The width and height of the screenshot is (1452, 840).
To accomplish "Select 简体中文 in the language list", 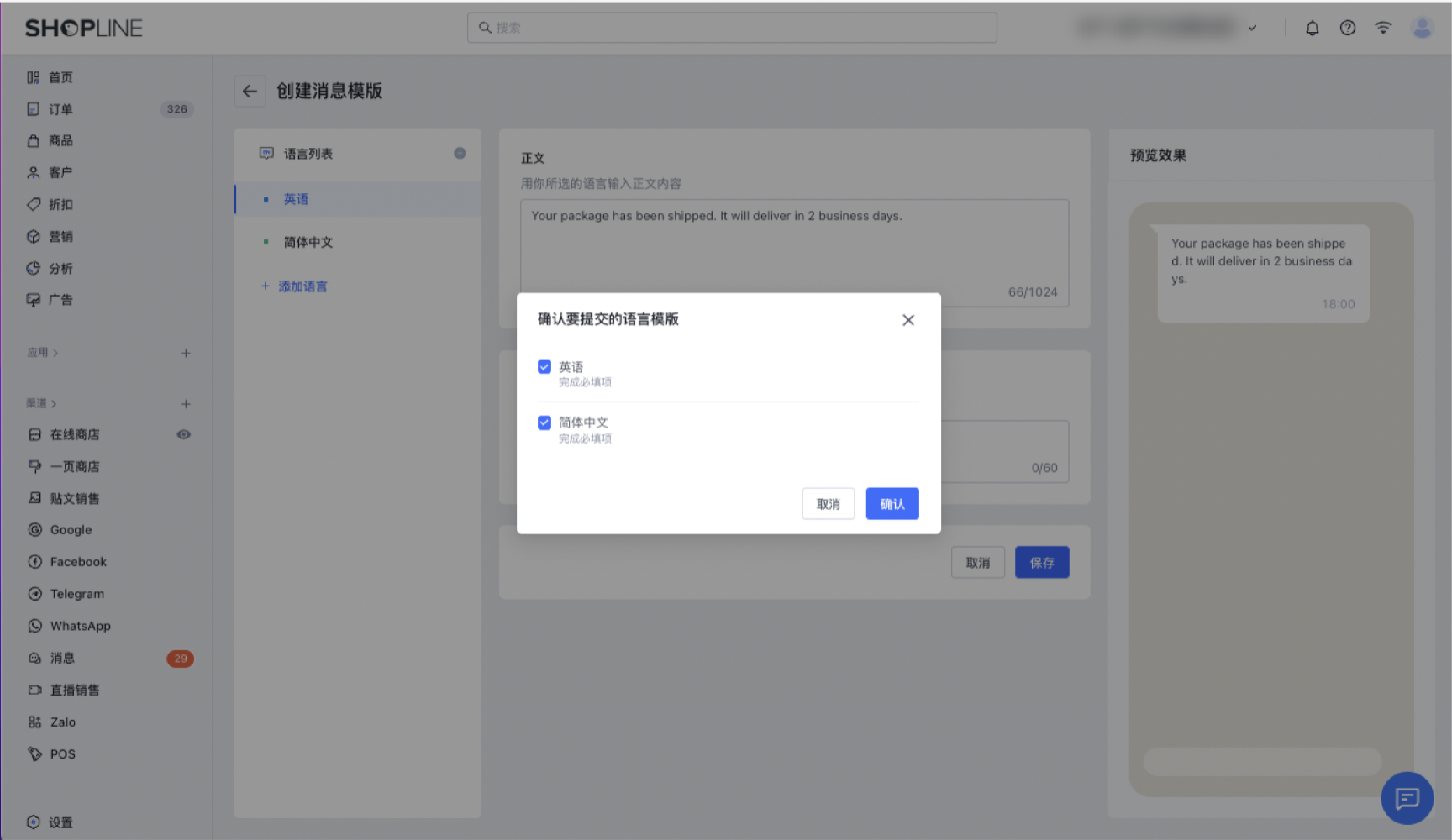I will point(358,242).
